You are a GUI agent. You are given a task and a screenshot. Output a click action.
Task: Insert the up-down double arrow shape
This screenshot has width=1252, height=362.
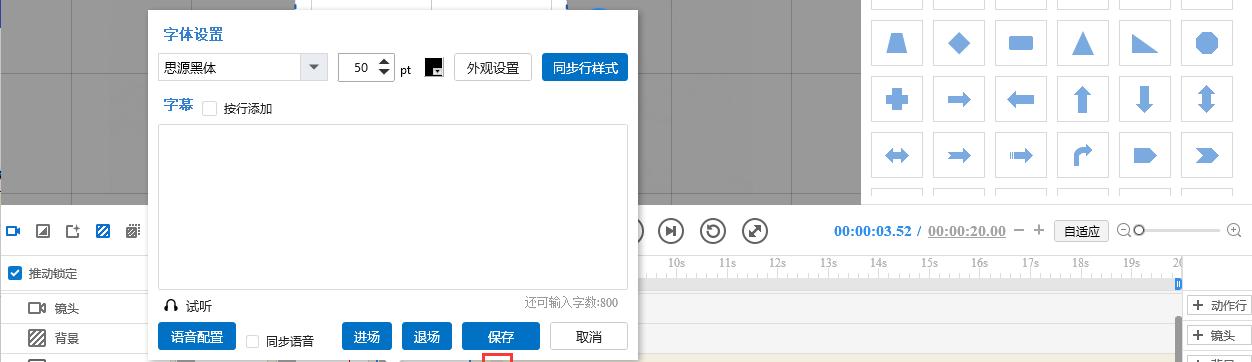coord(1207,99)
